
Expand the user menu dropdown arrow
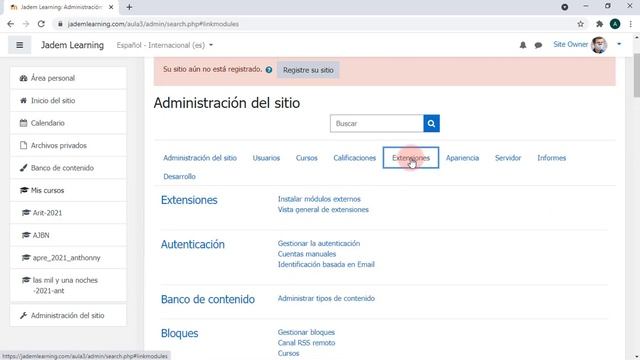click(619, 44)
